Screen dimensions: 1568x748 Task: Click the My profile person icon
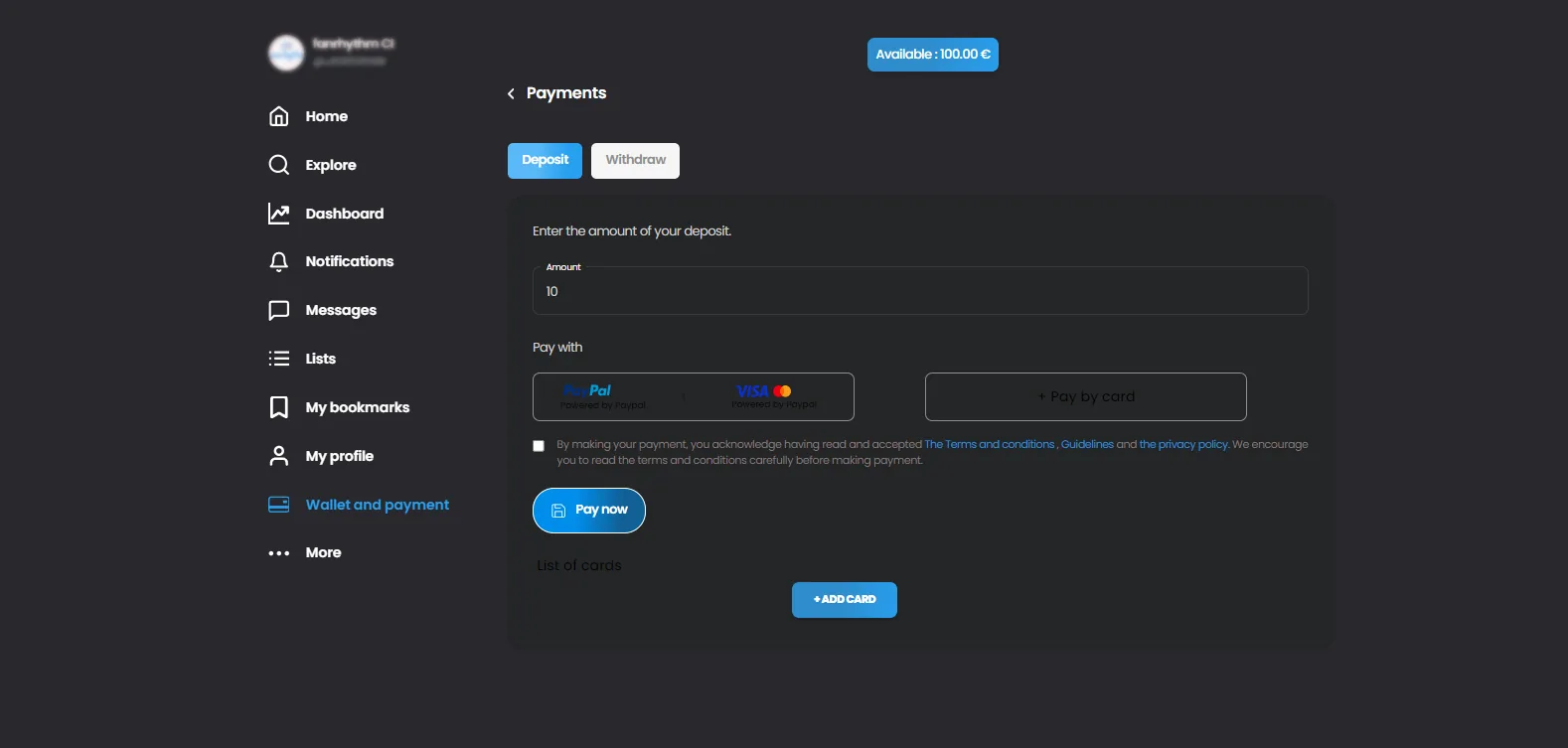pyautogui.click(x=279, y=456)
